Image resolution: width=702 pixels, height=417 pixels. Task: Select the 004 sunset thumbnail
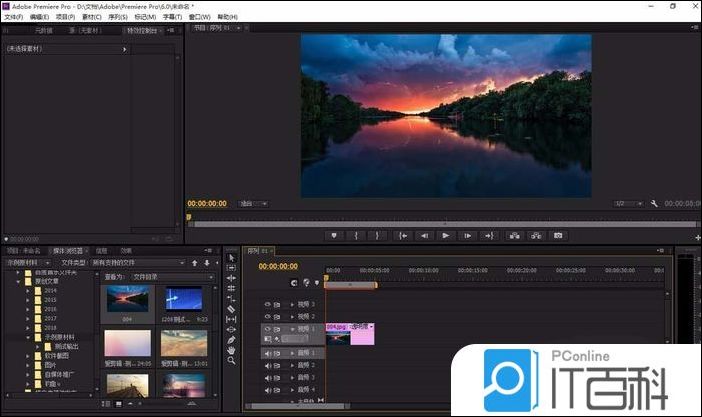pyautogui.click(x=126, y=298)
